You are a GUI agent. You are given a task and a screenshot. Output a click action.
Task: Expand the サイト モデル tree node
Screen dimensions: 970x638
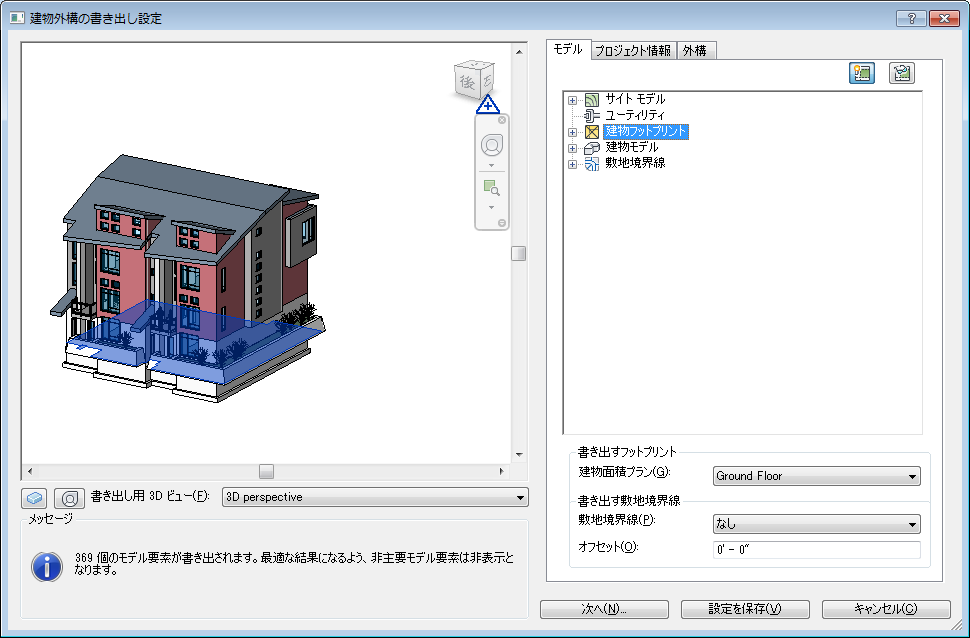pos(572,100)
